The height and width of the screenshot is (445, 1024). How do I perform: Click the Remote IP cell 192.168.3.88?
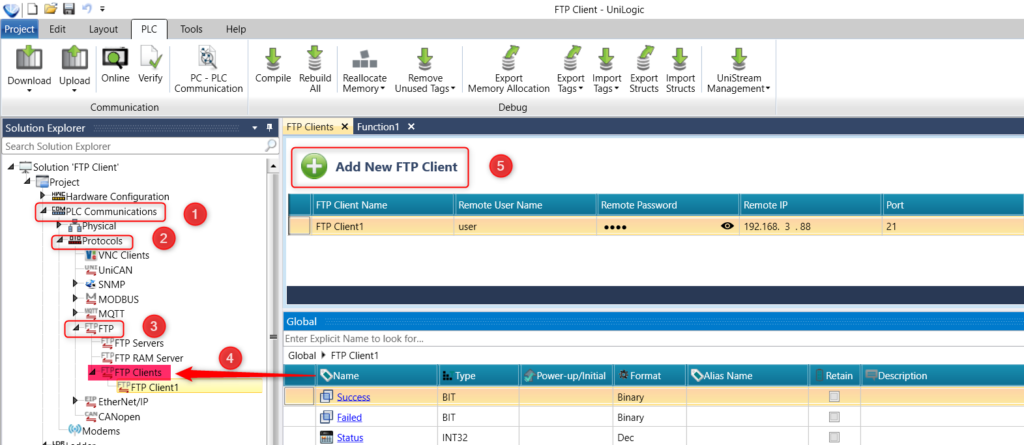[x=810, y=226]
